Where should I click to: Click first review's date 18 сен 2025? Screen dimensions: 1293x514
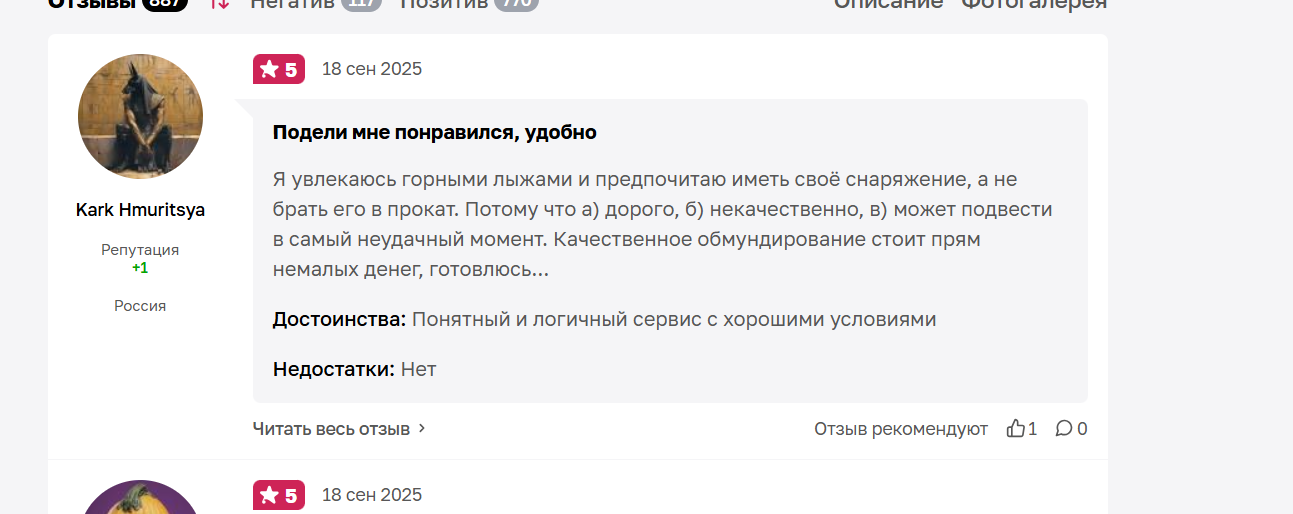point(372,69)
